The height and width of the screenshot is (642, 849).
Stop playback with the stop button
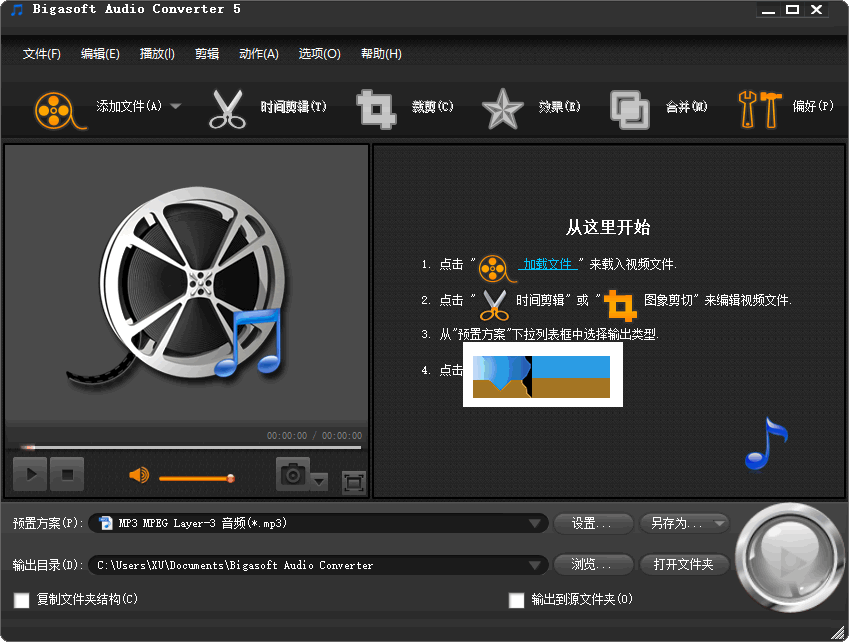click(67, 474)
